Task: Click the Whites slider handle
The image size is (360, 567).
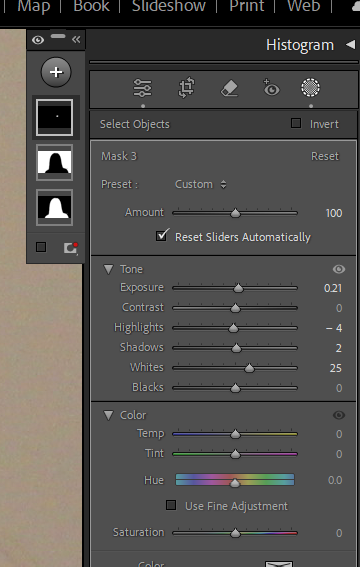Action: [249, 368]
